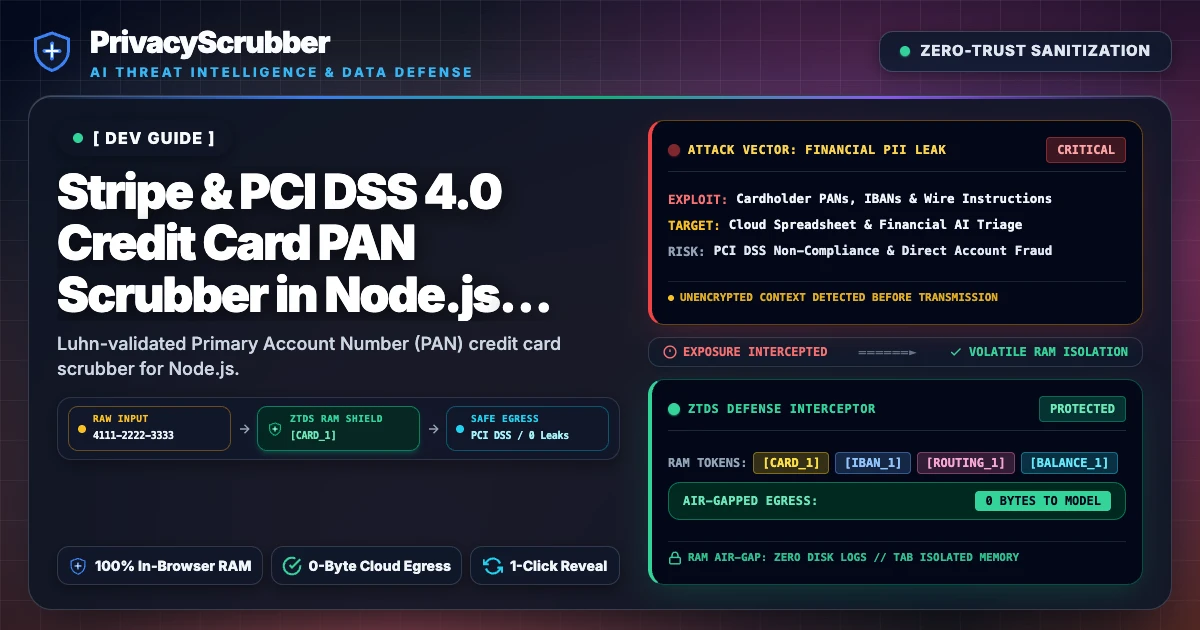
Task: Click the RISK line about PCI DSS Non-Compliance
Action: [860, 251]
